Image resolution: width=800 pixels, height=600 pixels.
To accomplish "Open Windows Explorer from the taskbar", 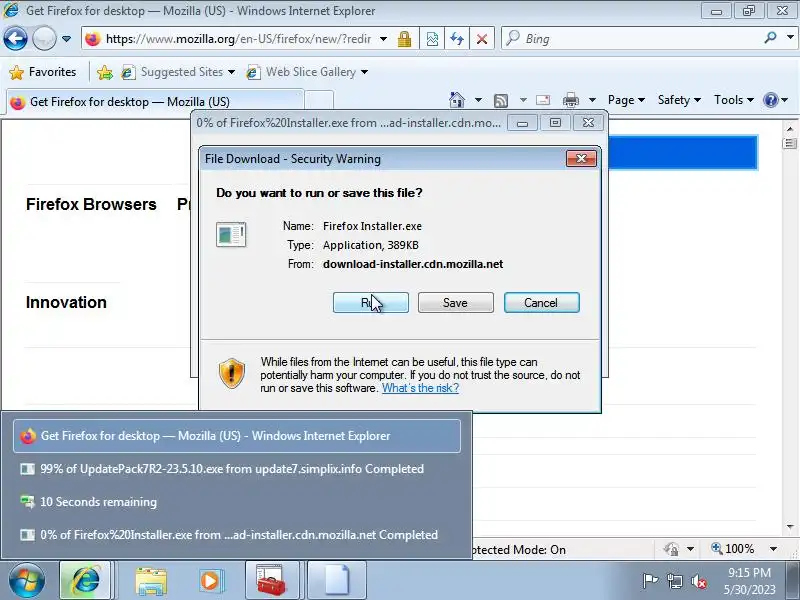I will [151, 581].
